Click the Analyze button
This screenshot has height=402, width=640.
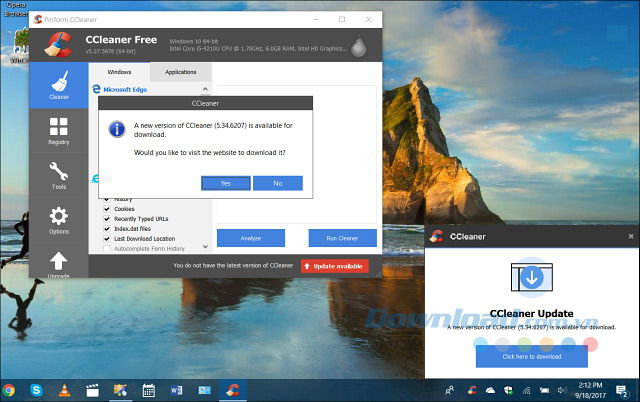251,238
